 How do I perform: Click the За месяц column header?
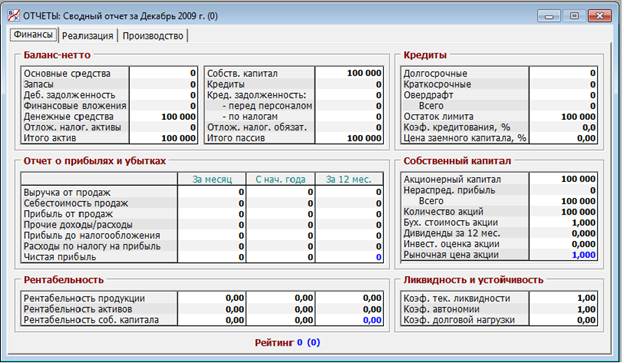pos(212,180)
